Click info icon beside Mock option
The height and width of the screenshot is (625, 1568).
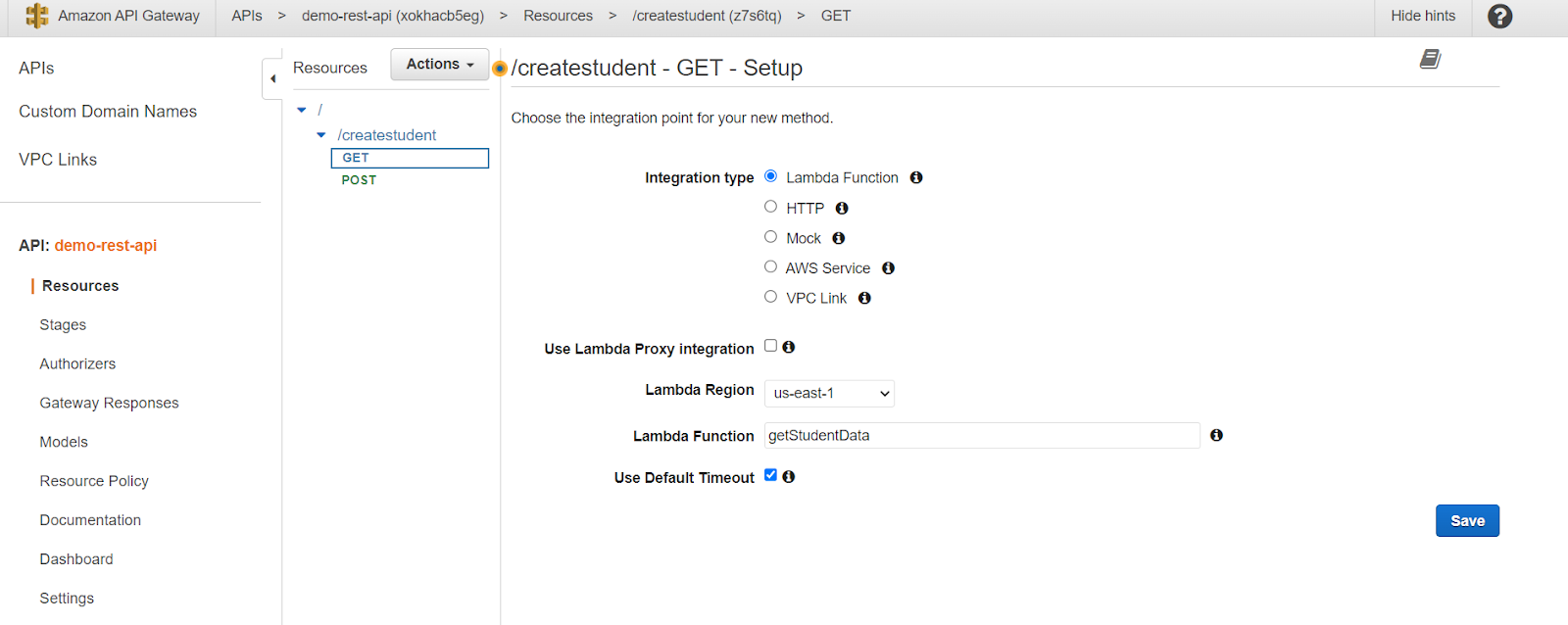click(839, 238)
